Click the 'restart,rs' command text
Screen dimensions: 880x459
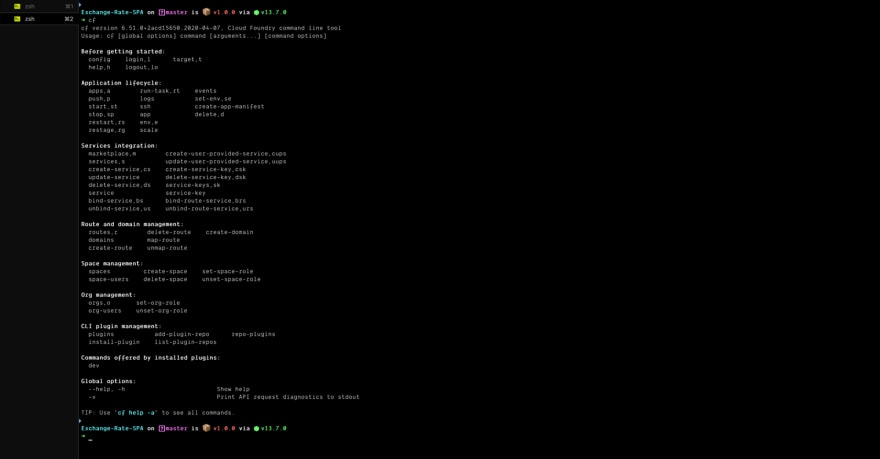point(107,122)
